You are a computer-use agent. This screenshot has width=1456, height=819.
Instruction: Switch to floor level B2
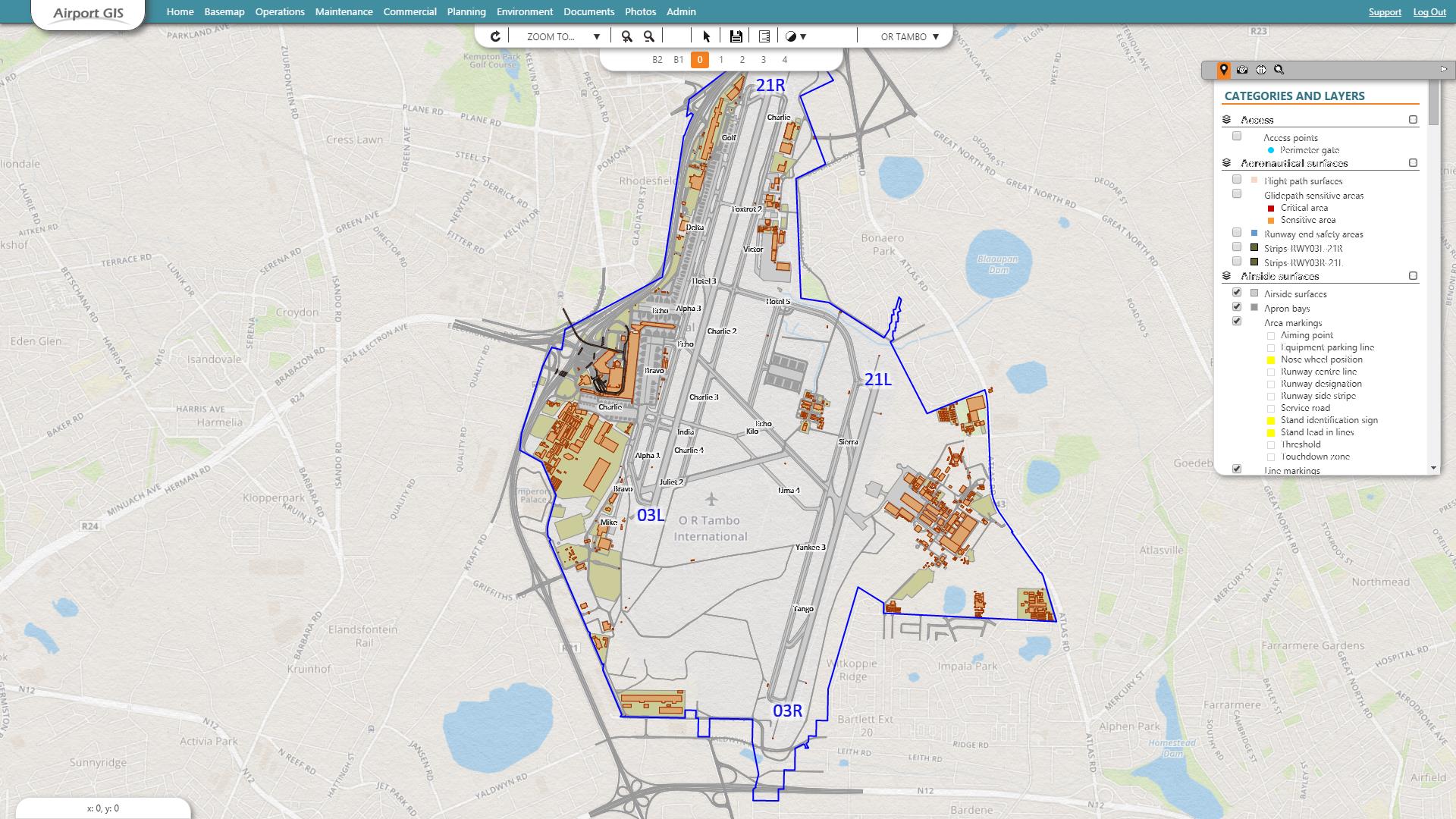(657, 60)
